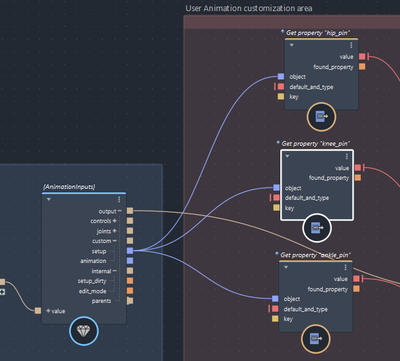The width and height of the screenshot is (400, 361).
Task: Select the Get property "ankle_pin" title
Action: 316,255
